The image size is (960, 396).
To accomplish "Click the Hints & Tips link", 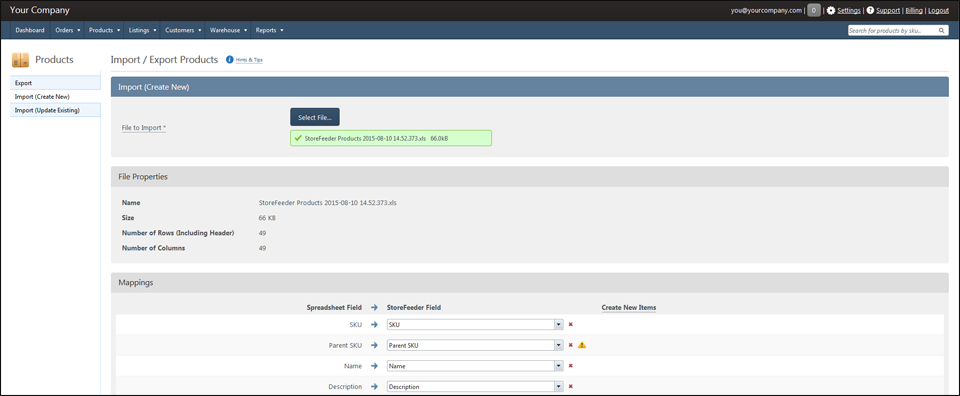I will coord(249,60).
